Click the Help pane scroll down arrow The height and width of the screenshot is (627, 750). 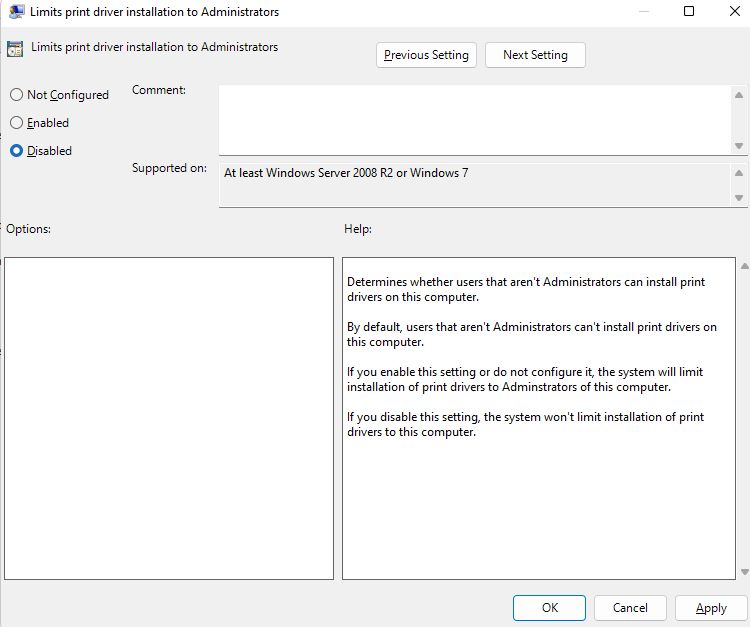(744, 572)
